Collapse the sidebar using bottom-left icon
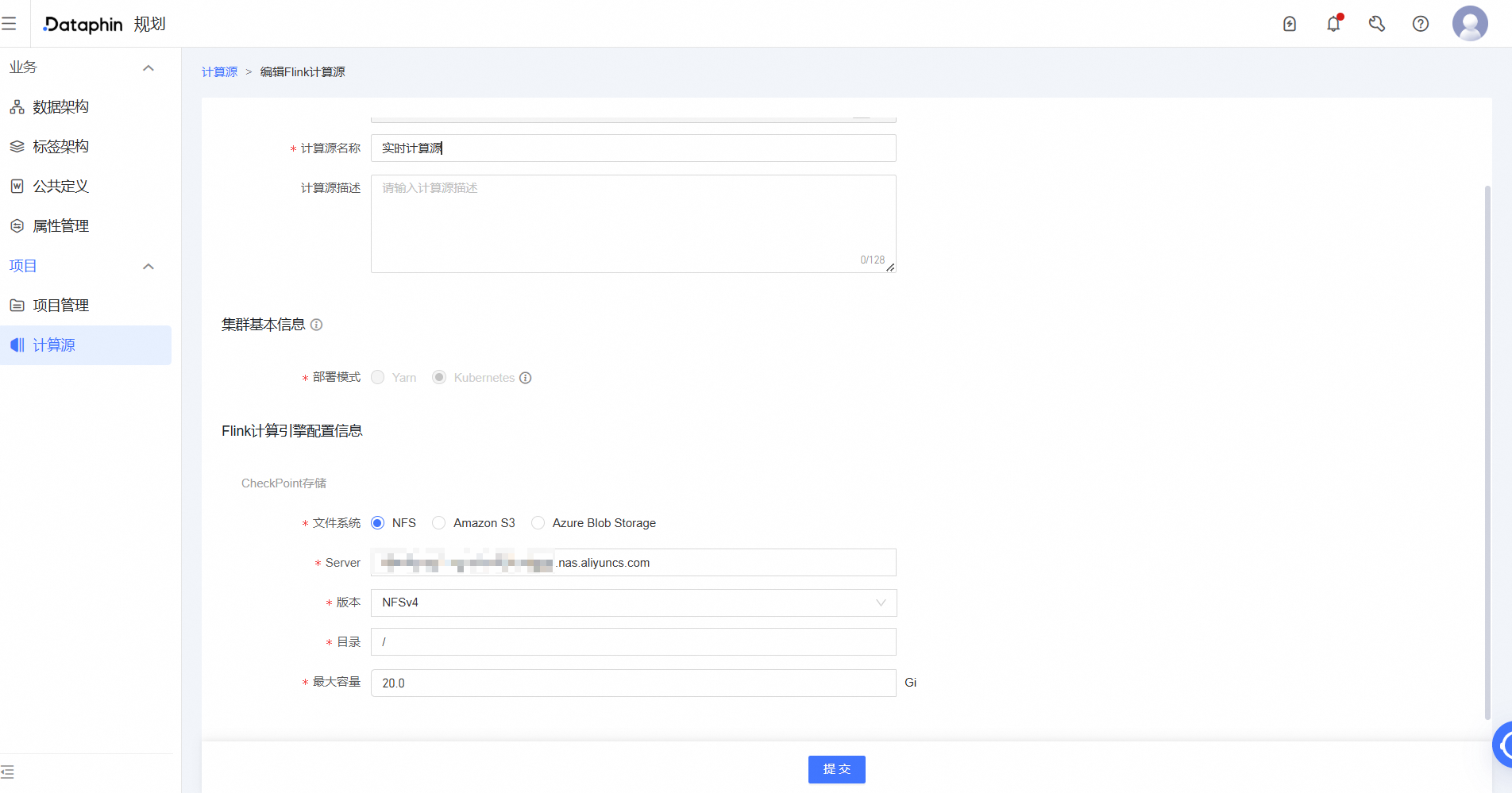Image resolution: width=1512 pixels, height=793 pixels. [8, 772]
